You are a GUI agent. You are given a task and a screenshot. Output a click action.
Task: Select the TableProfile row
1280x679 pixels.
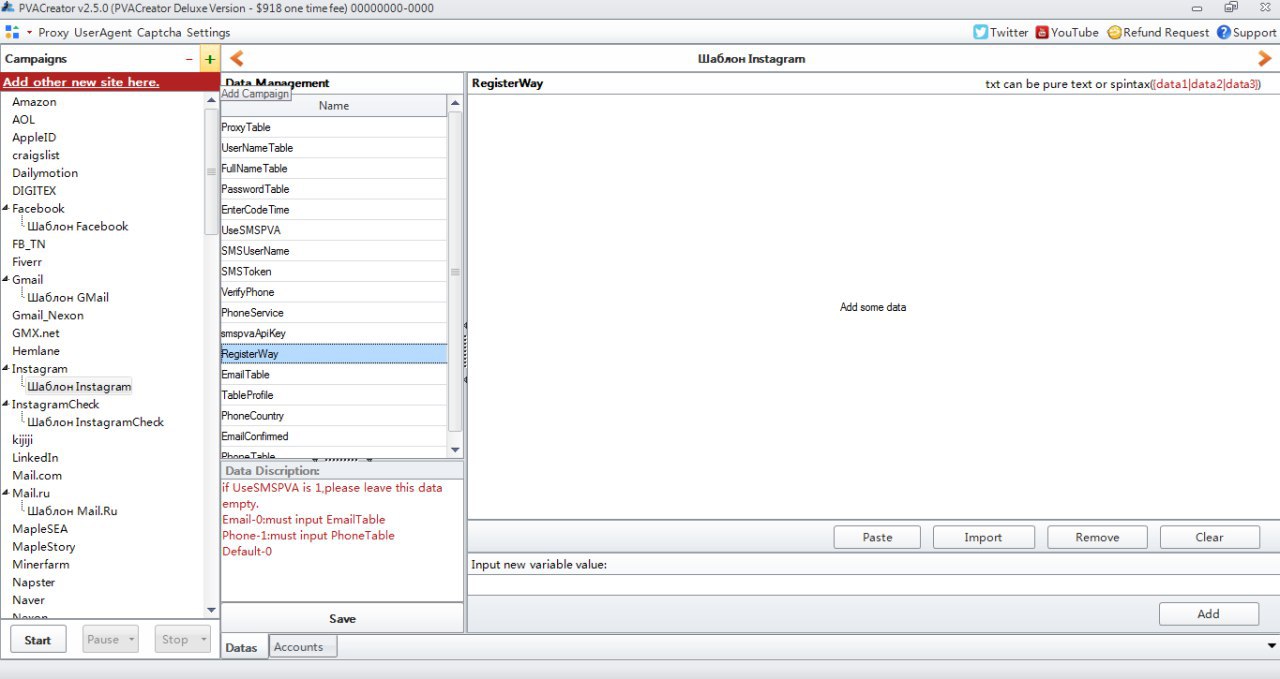(334, 395)
